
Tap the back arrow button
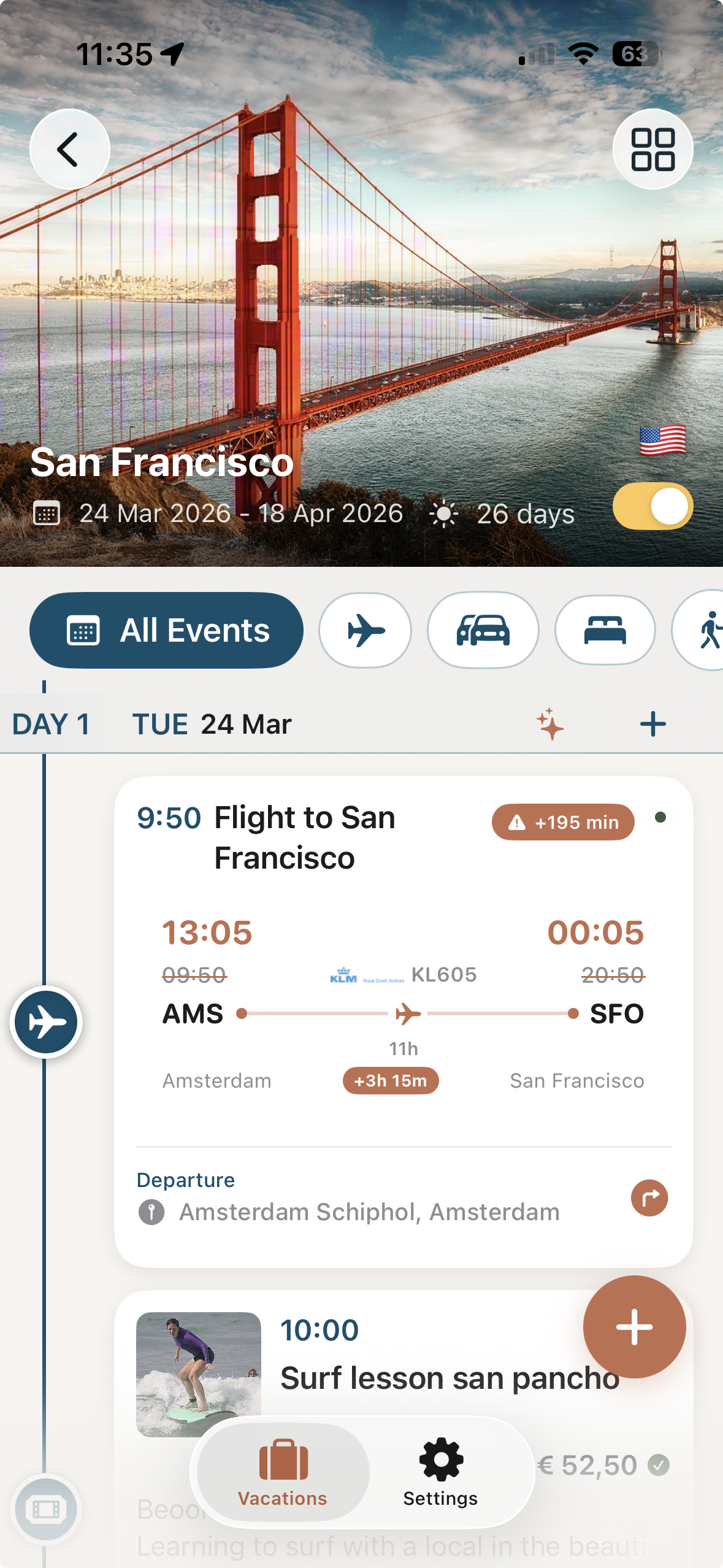[70, 149]
